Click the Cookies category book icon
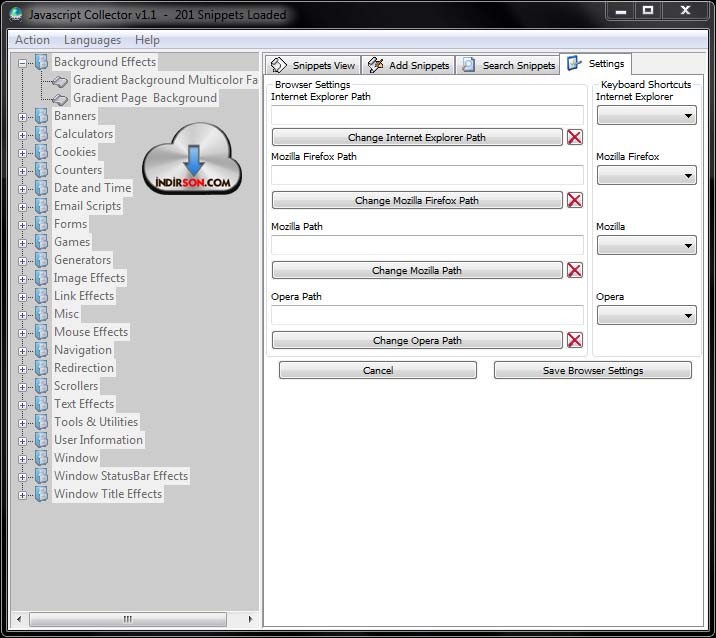Image resolution: width=716 pixels, height=638 pixels. [41, 152]
